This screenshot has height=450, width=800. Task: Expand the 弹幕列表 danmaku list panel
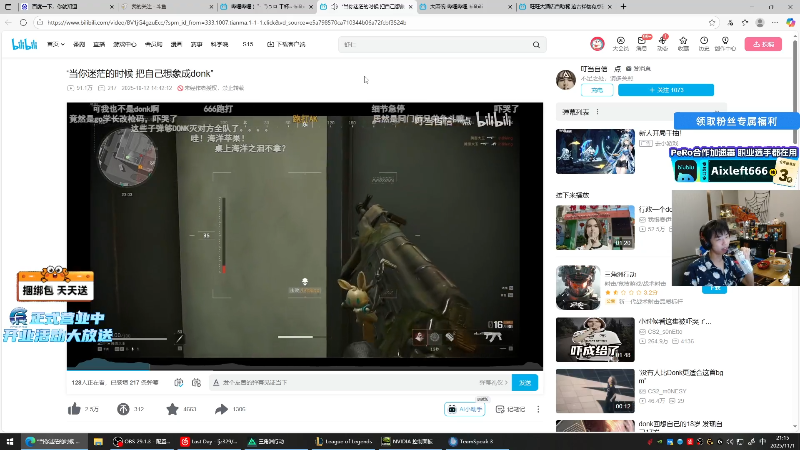[x=640, y=112]
